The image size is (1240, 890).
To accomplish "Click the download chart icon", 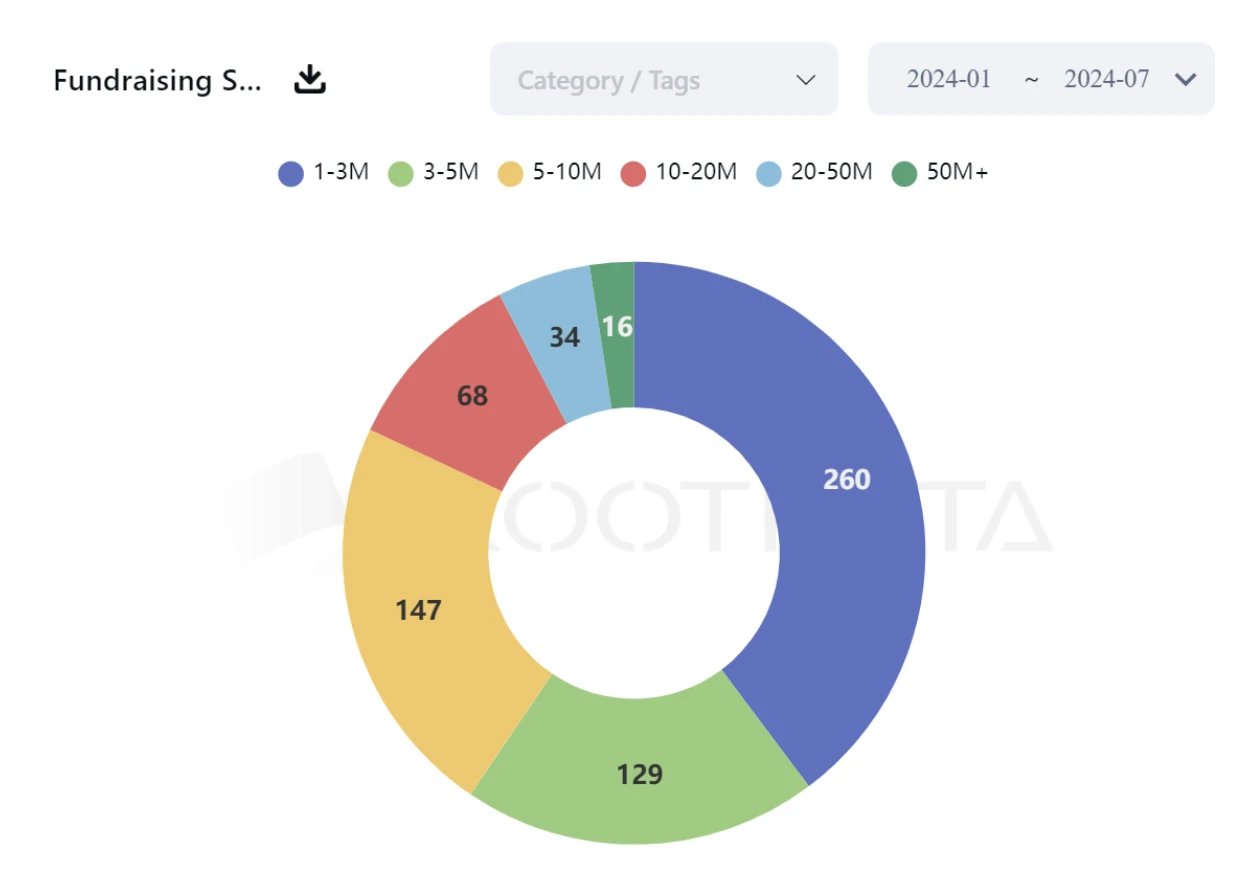I will (x=310, y=79).
